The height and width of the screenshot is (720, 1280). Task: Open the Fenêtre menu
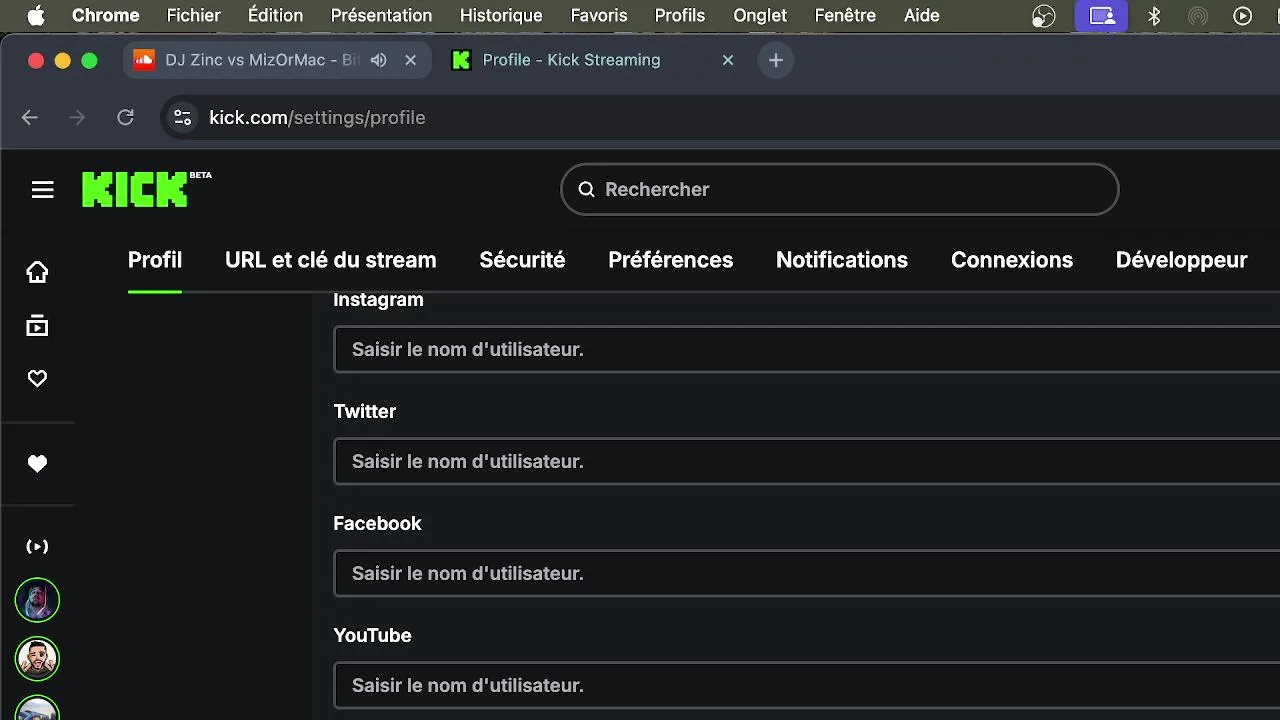(845, 15)
